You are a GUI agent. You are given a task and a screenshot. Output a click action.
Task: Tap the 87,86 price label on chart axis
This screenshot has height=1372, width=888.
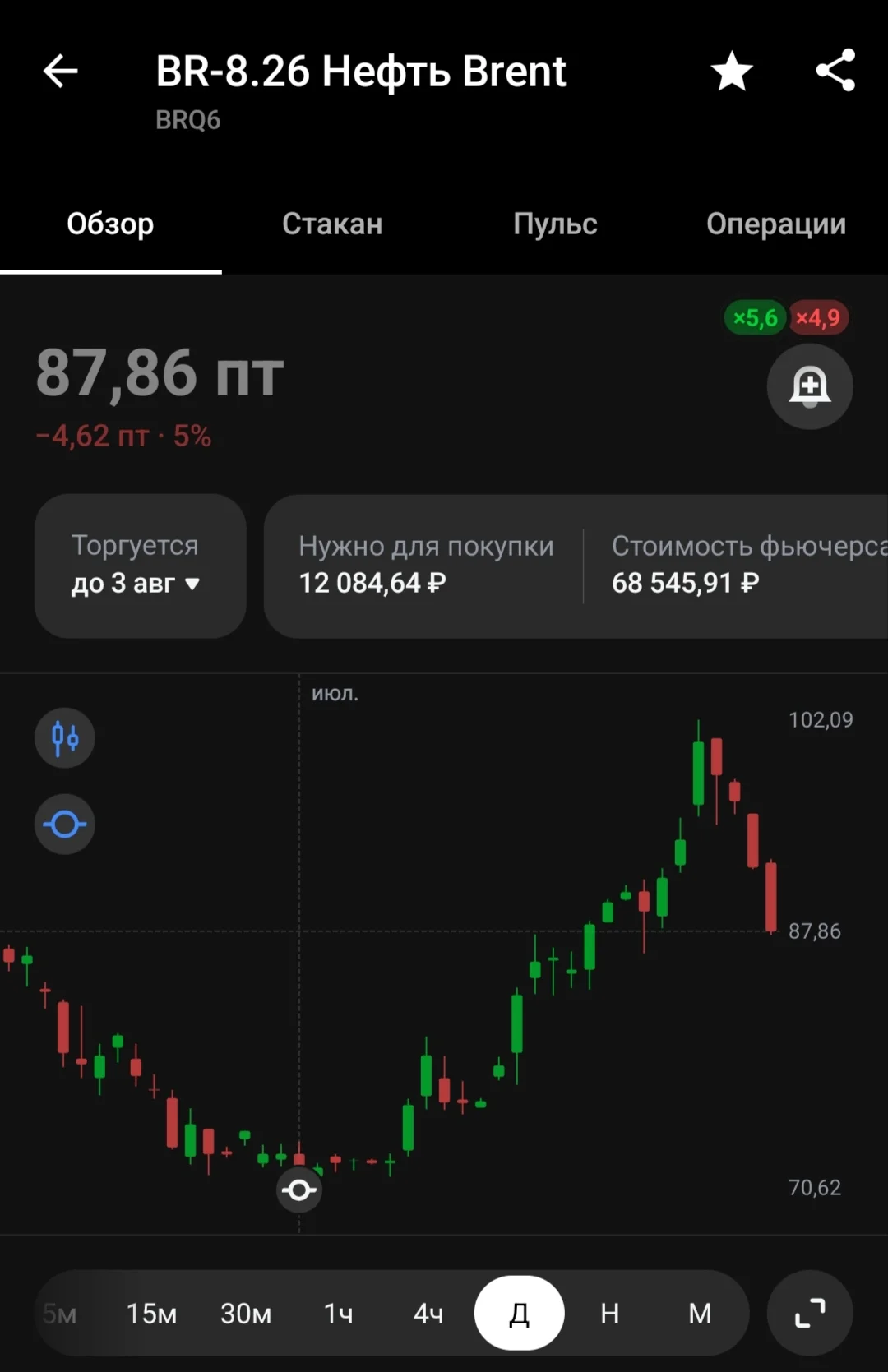pyautogui.click(x=815, y=931)
